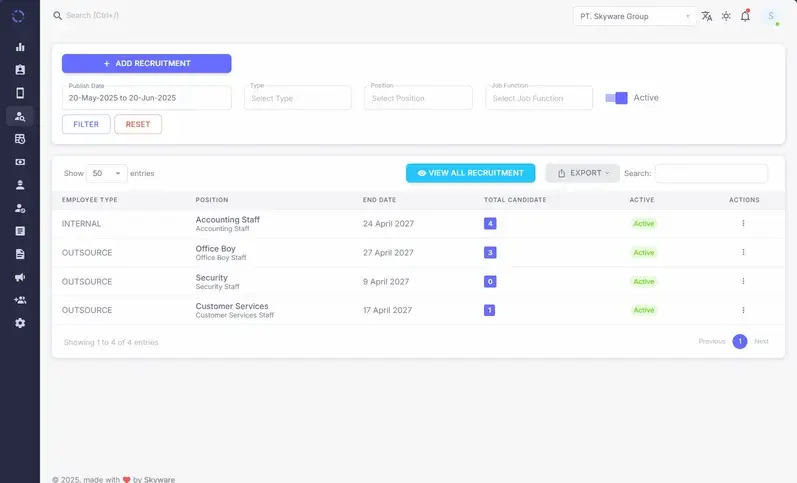Open the Select Type dropdown
797x483 pixels.
tap(298, 98)
